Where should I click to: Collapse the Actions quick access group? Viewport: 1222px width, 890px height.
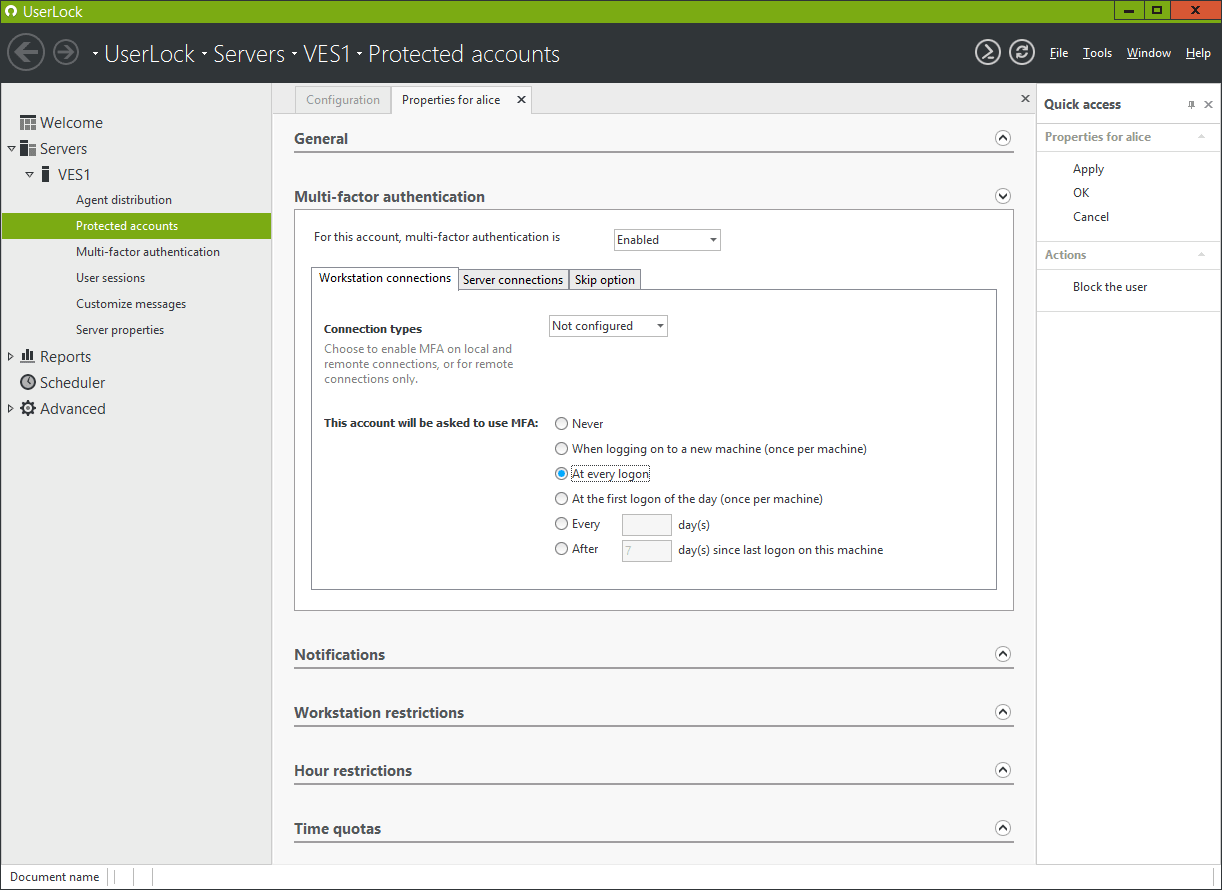click(x=1201, y=255)
